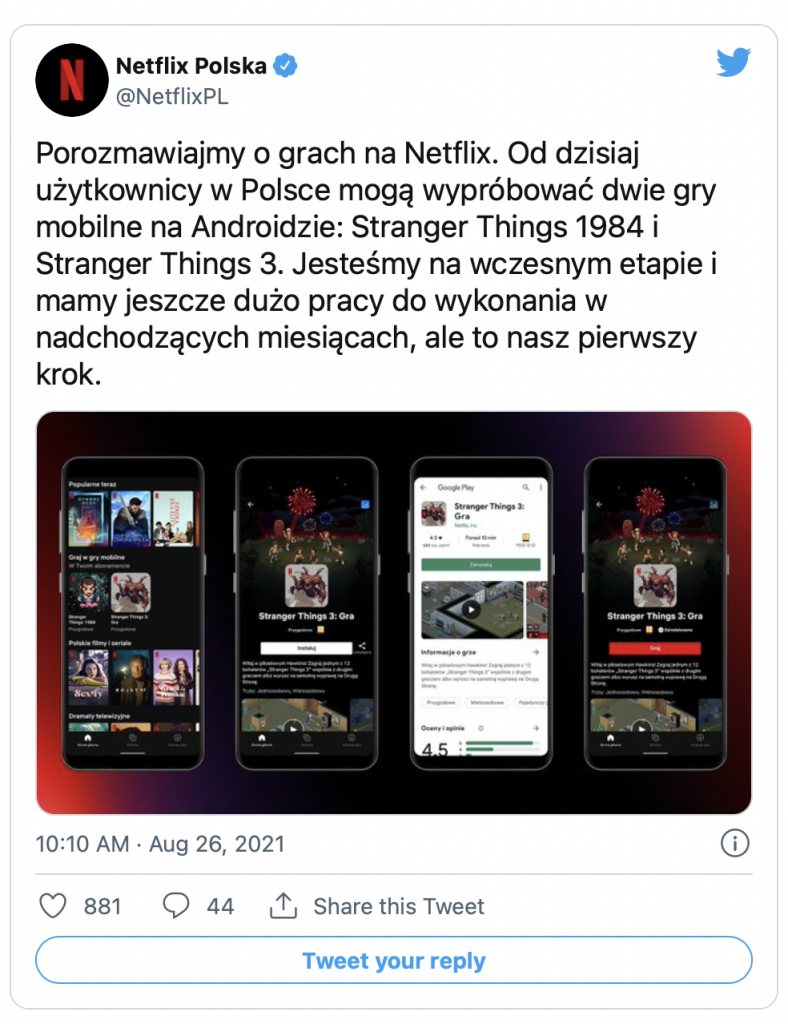Click the red Graj button in fourth phone
This screenshot has height=1024, width=788.
tap(655, 648)
